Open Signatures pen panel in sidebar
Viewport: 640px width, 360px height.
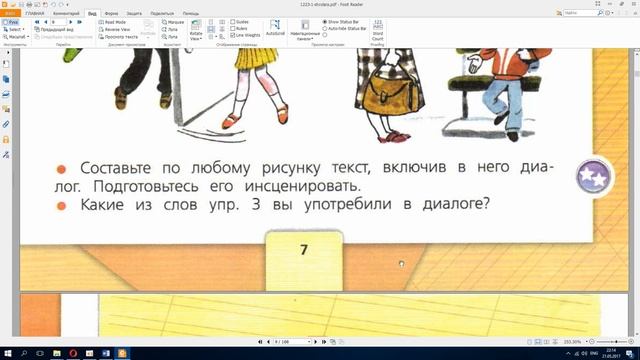[6, 155]
